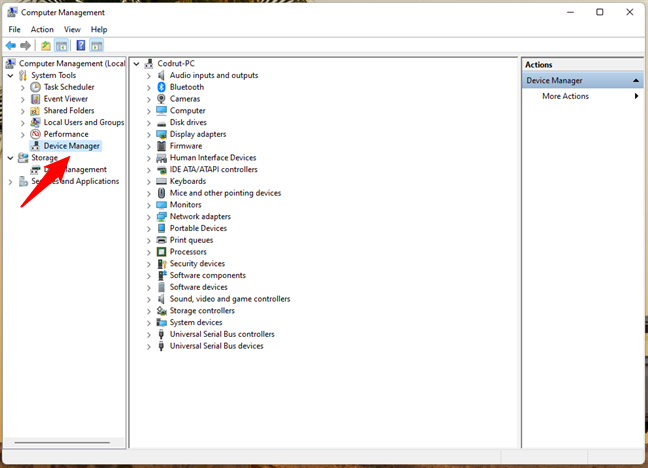Open the Help menu

99,29
